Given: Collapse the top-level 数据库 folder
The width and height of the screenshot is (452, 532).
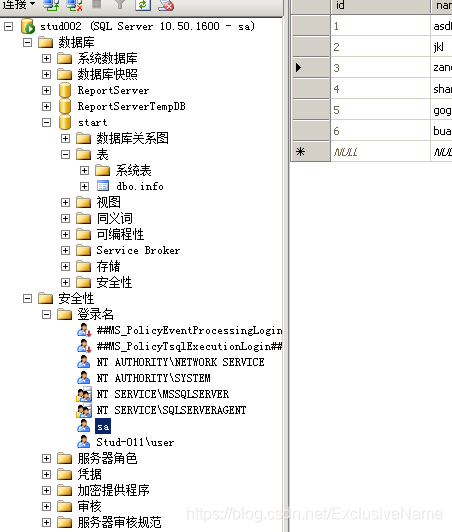Looking at the screenshot, I should point(27,42).
